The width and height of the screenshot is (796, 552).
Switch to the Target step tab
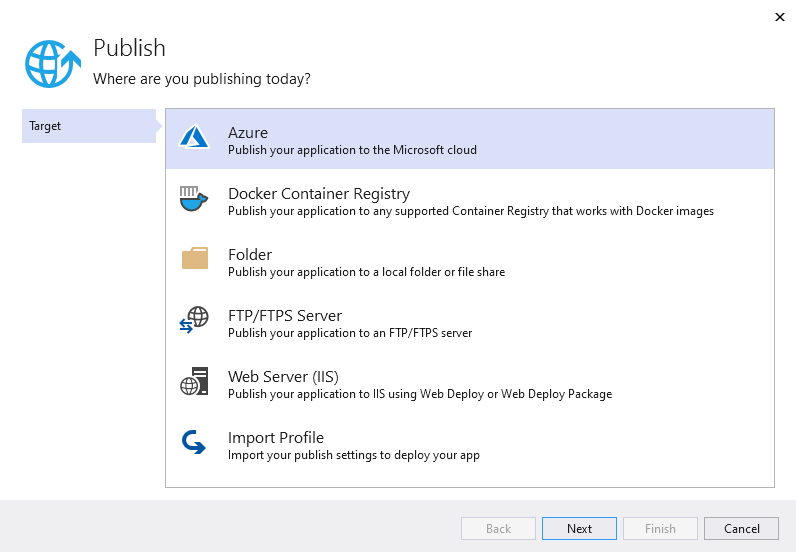tap(88, 126)
